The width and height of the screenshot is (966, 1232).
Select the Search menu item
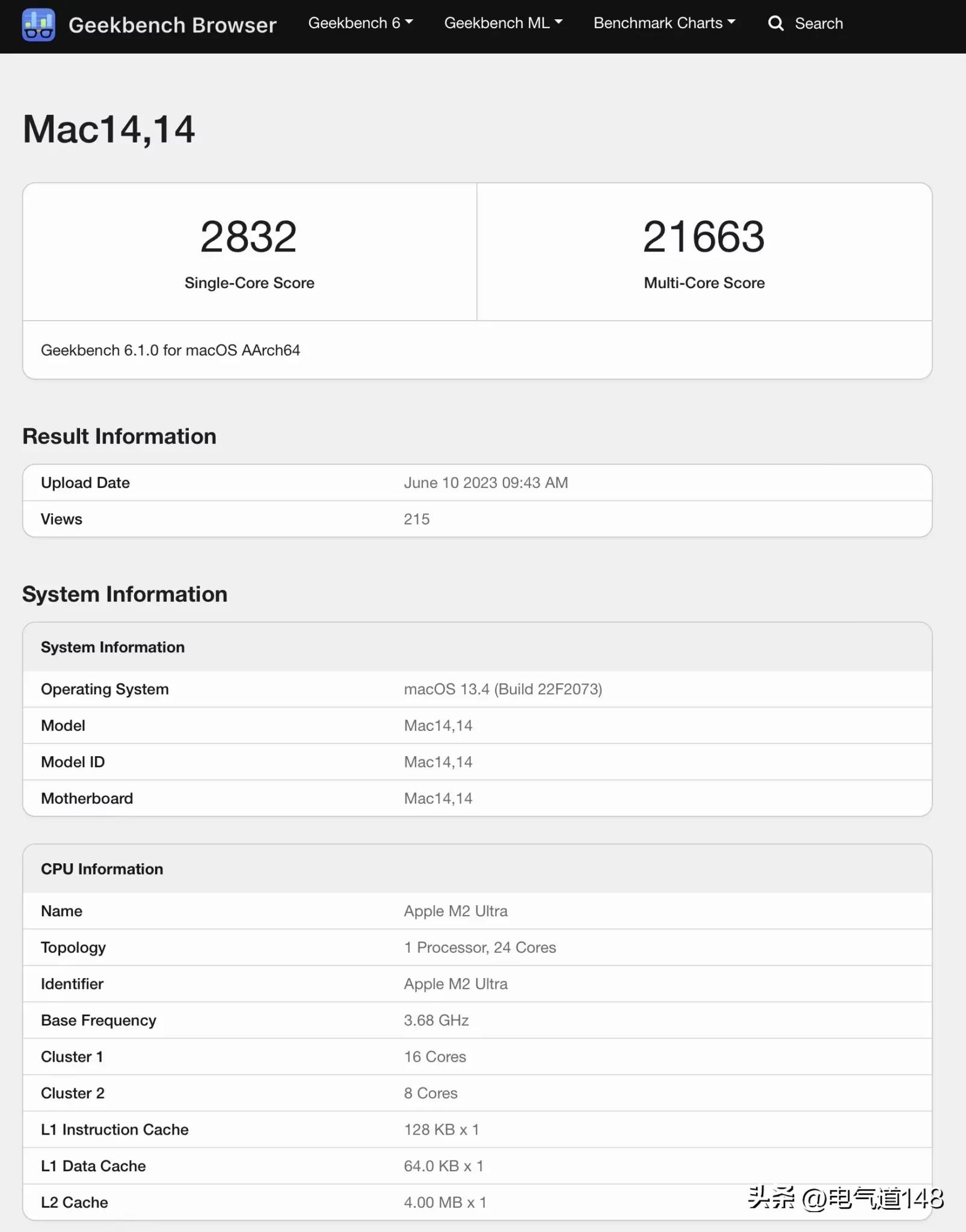(x=819, y=23)
